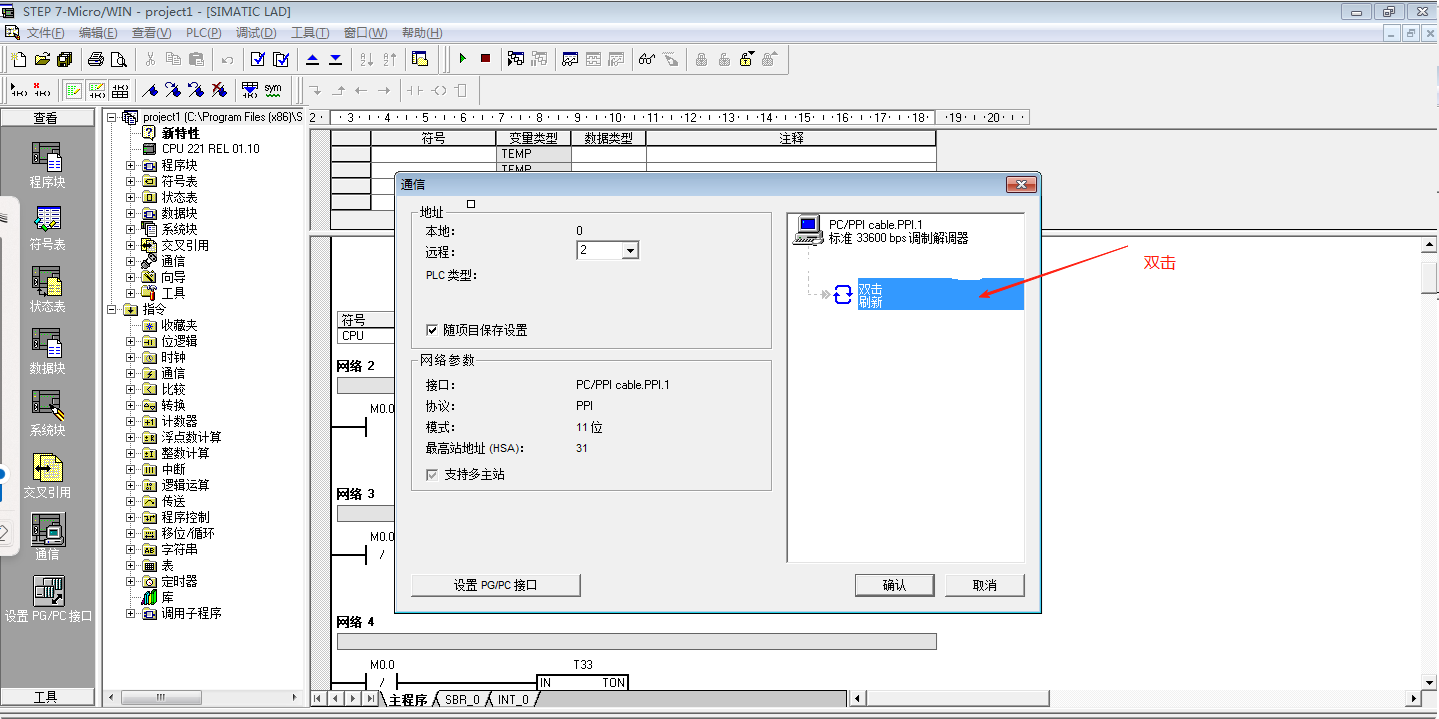
Task: Close the 通信 dialog
Action: [x=1020, y=184]
